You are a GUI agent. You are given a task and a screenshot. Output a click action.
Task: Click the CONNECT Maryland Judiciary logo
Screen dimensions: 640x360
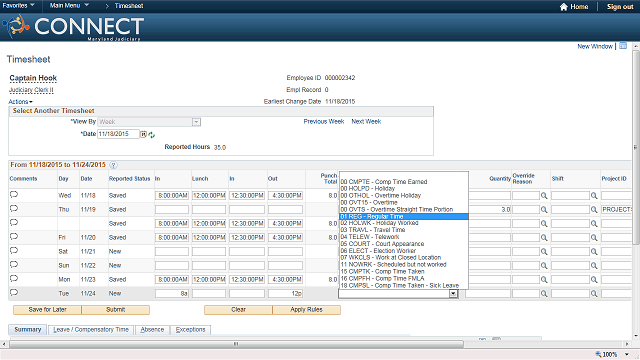click(x=73, y=27)
